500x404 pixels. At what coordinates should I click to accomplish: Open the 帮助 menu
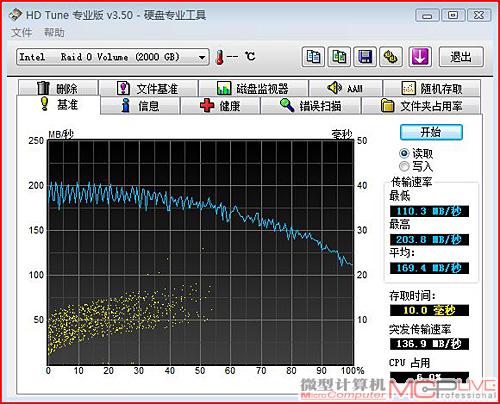click(54, 33)
